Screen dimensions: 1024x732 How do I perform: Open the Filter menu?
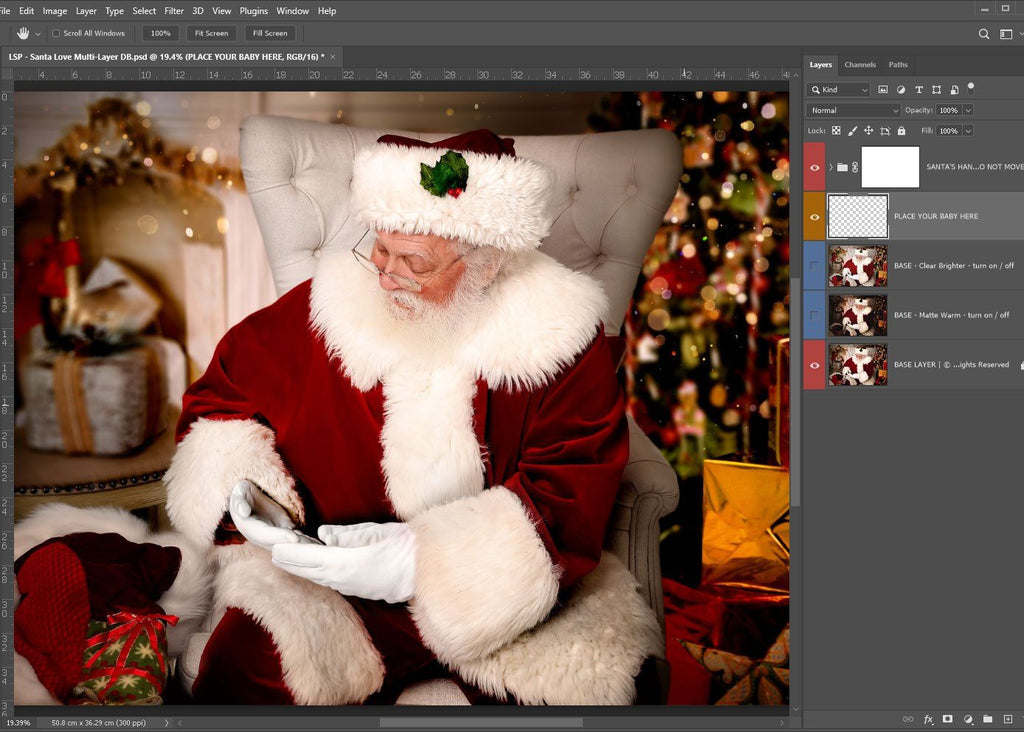[x=174, y=11]
